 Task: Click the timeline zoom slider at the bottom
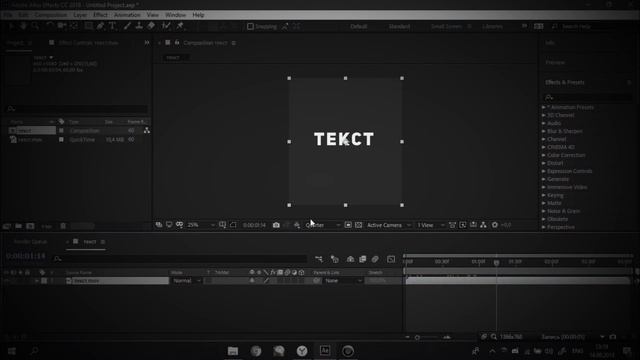coord(417,337)
